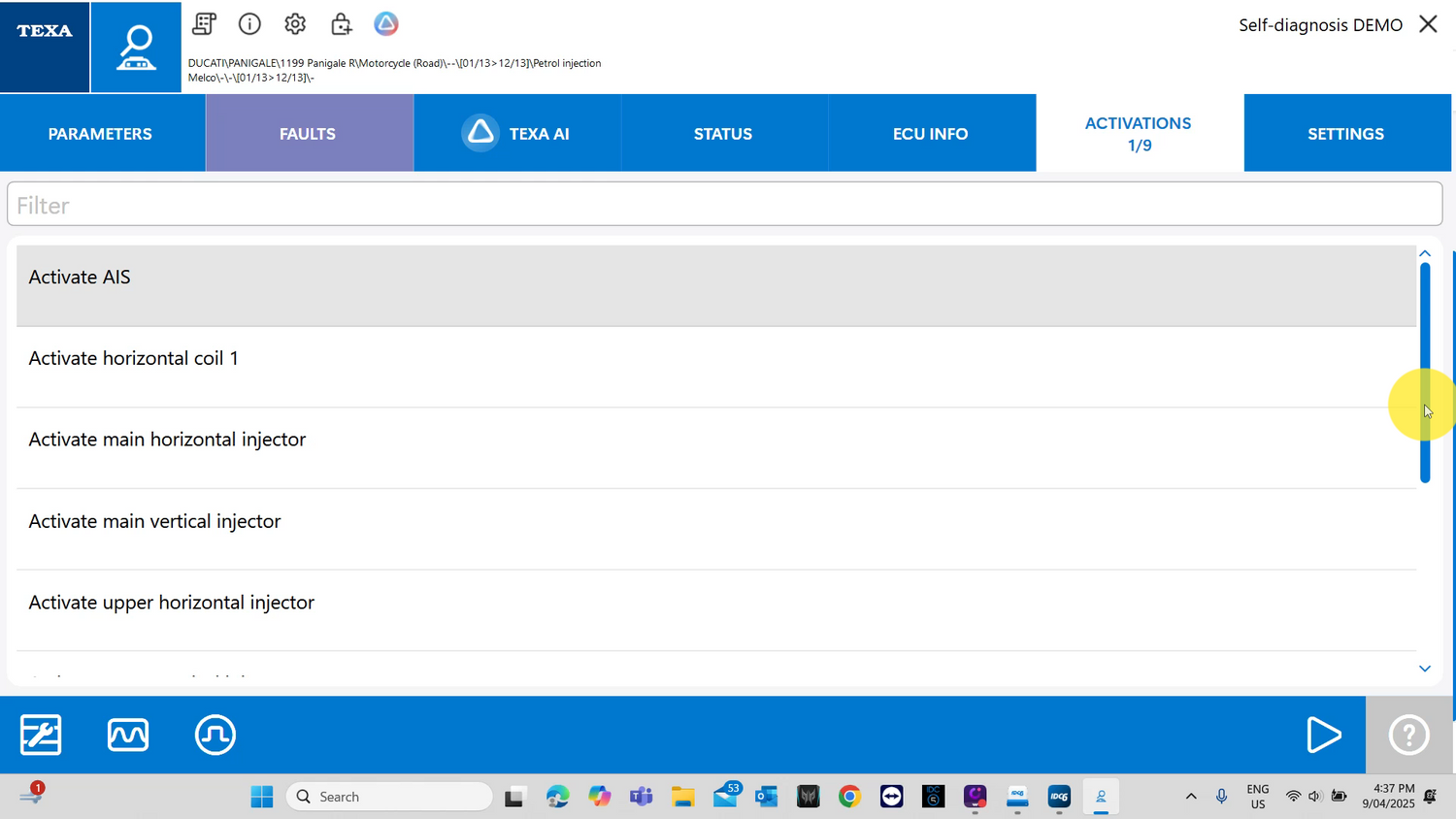Image resolution: width=1456 pixels, height=819 pixels.
Task: Open the information circle icon
Action: click(x=249, y=24)
